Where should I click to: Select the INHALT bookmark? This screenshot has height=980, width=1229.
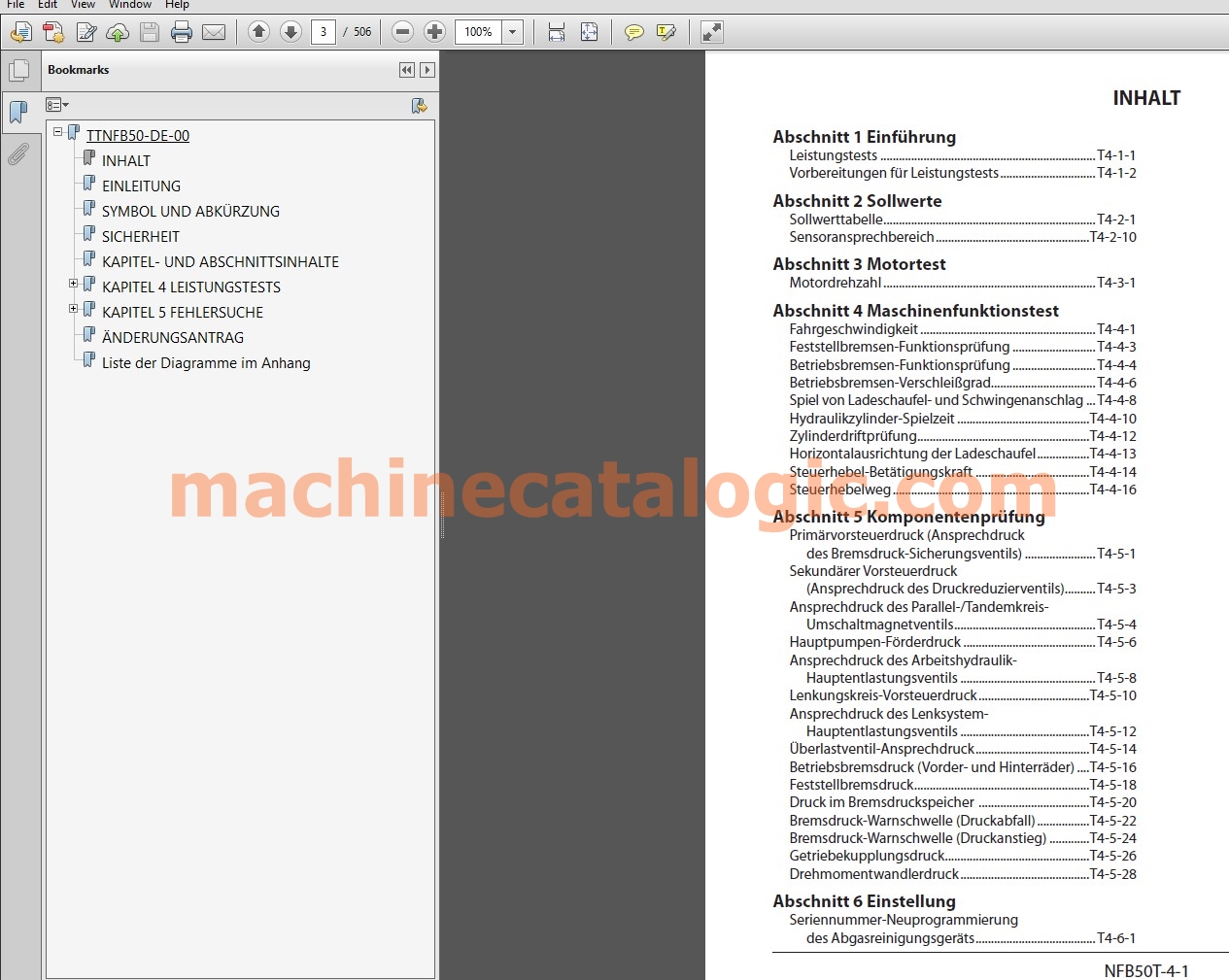point(126,161)
